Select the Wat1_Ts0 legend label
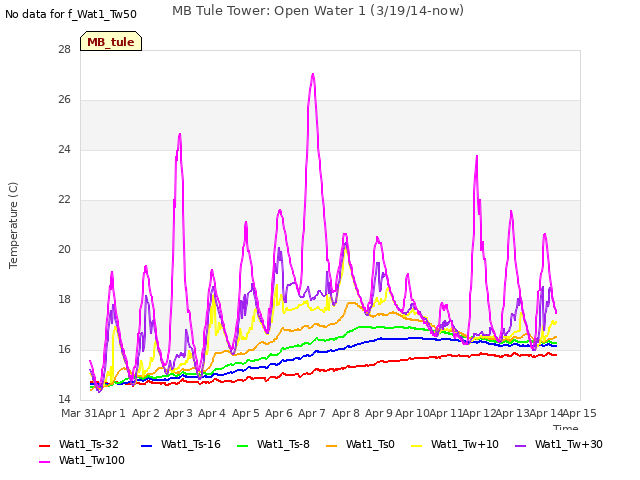This screenshot has height=480, width=640. point(370,444)
